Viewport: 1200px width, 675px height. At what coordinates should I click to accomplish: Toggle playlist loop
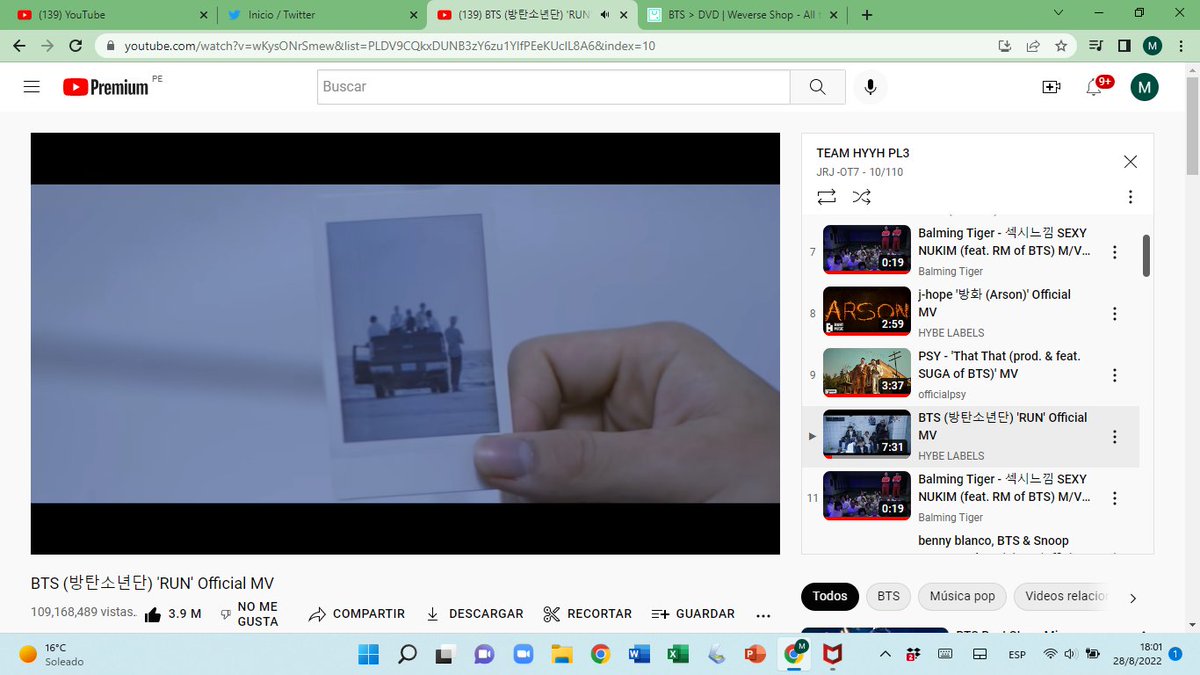coord(826,197)
